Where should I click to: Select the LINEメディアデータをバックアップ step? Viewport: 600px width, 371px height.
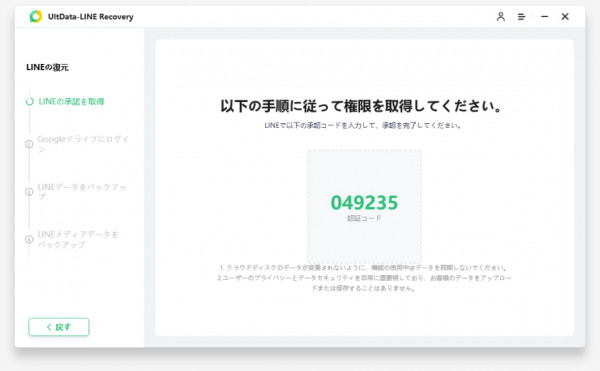coord(78,239)
